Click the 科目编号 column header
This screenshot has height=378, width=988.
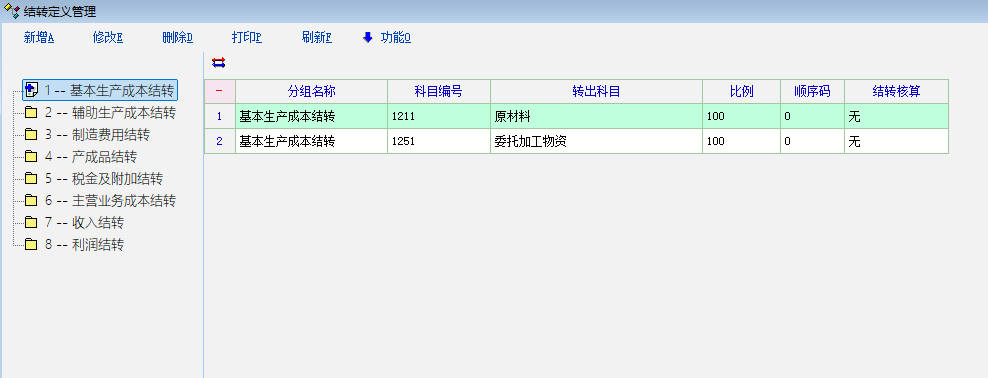click(439, 91)
